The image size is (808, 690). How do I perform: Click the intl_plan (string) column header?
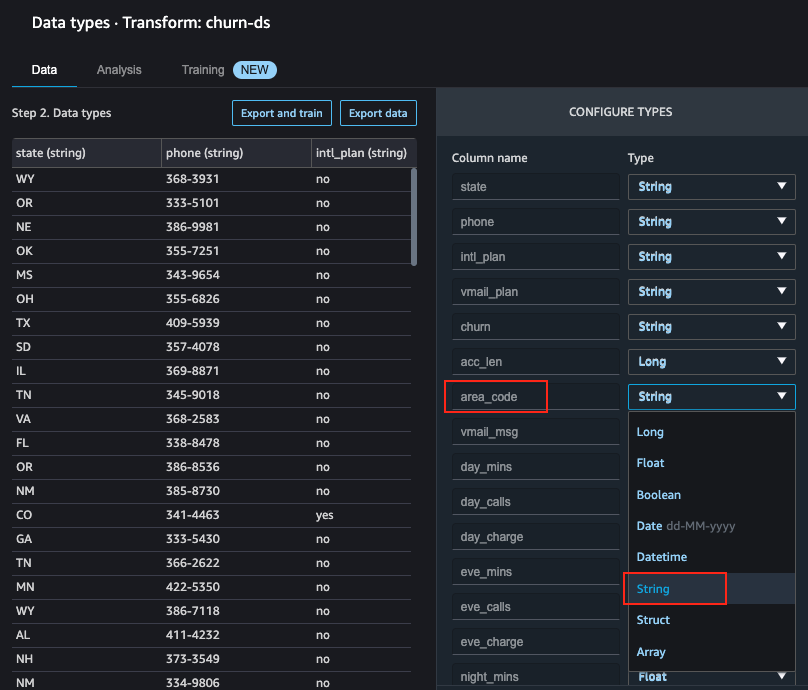pyautogui.click(x=363, y=153)
